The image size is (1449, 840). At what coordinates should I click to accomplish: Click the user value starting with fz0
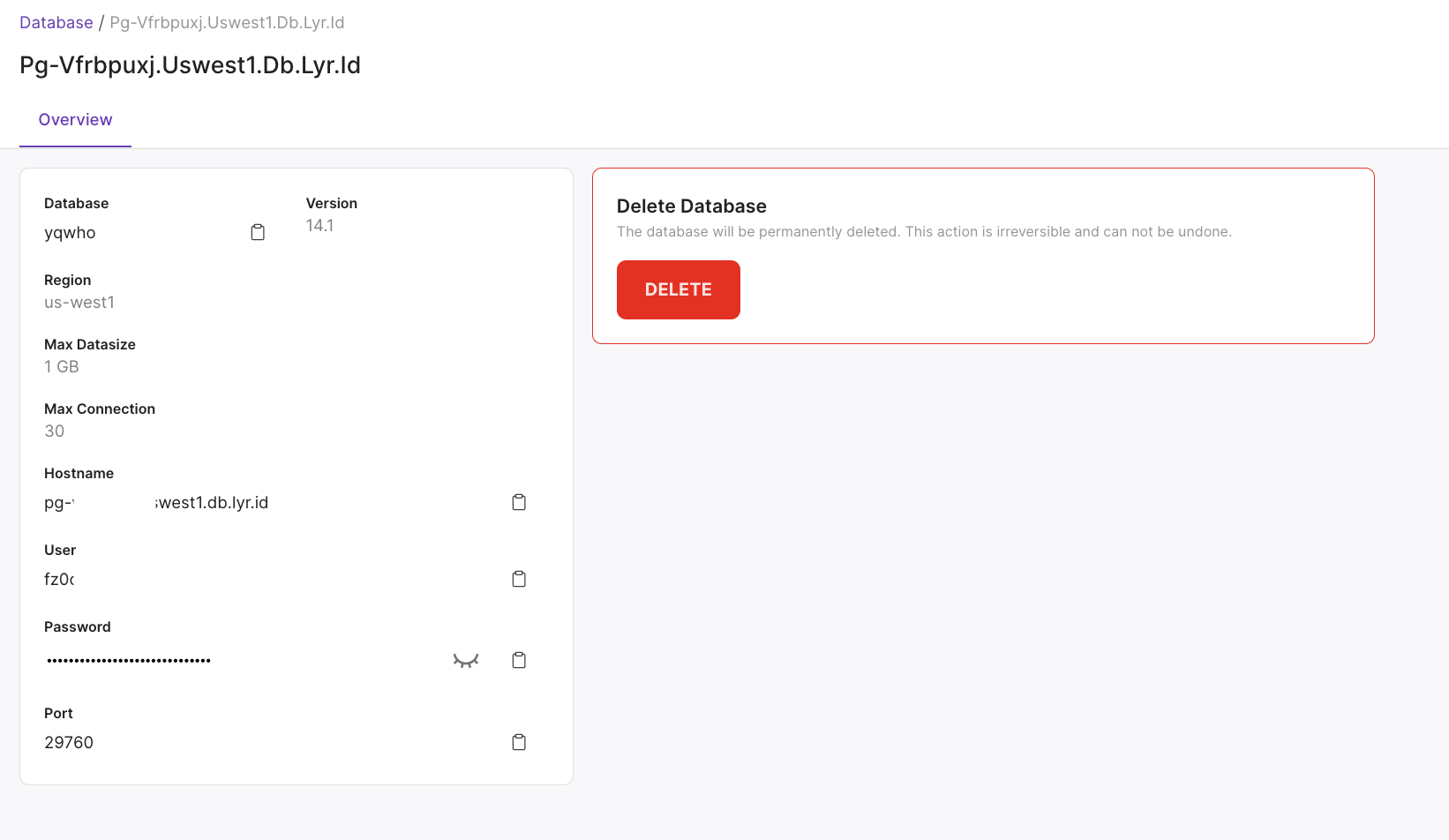(x=59, y=579)
